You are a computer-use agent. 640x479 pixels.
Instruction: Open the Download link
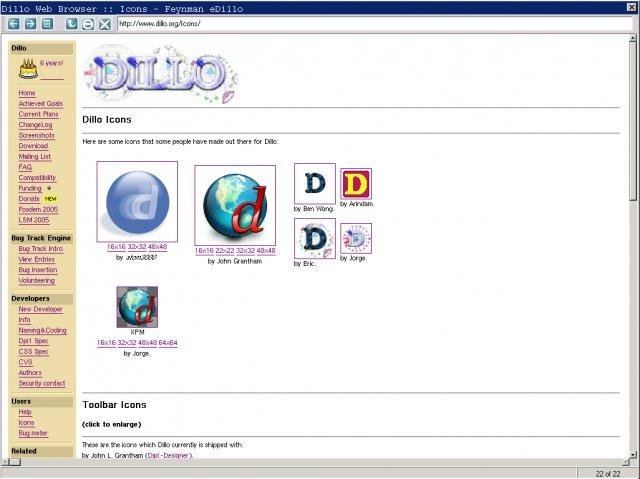(x=33, y=146)
